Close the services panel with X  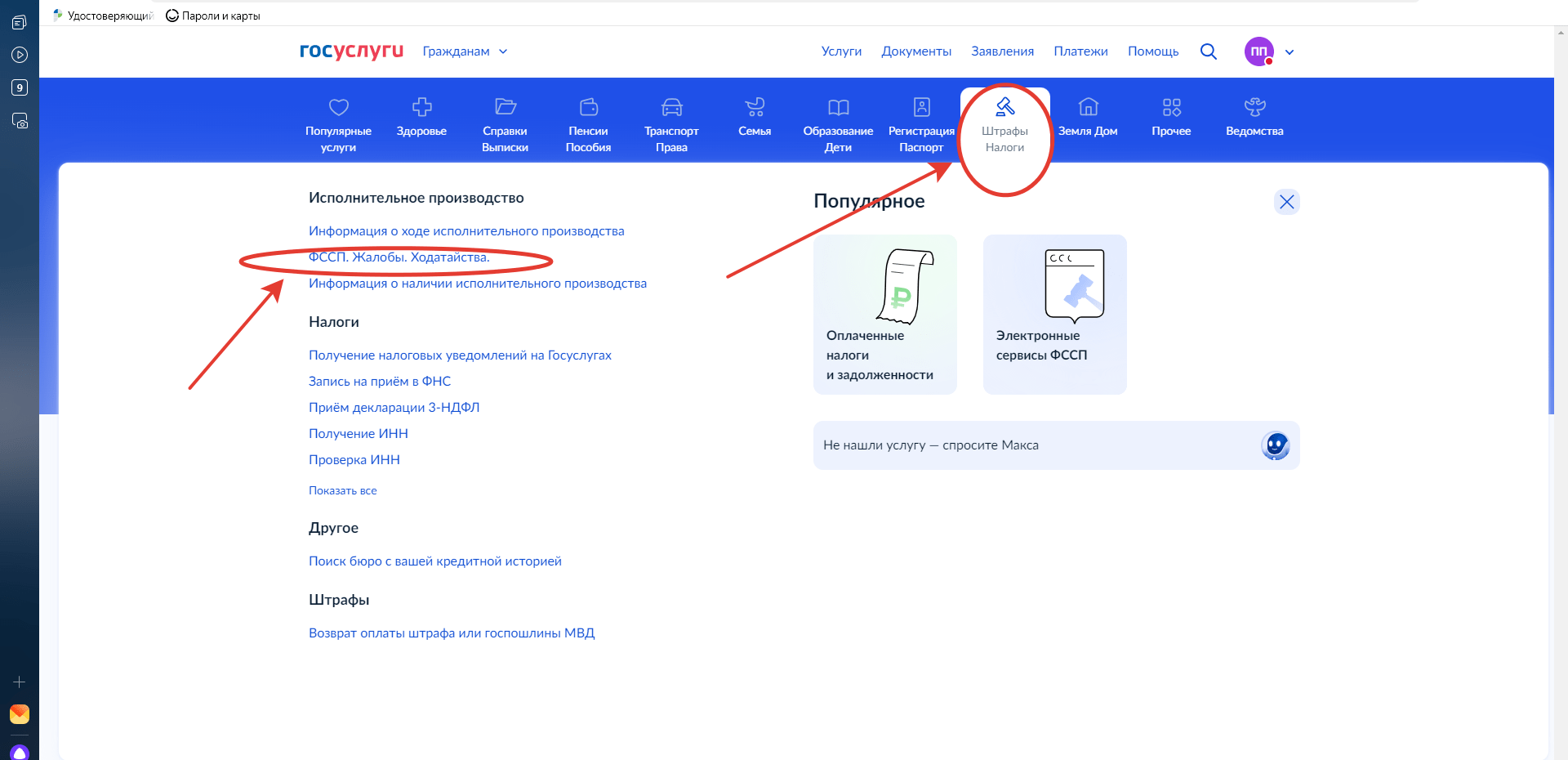[1287, 202]
